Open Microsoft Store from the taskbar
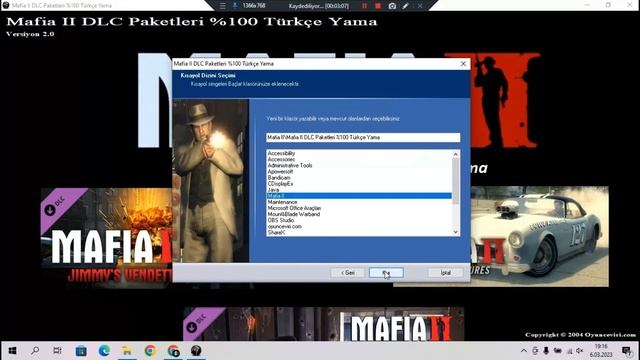640x360 pixels. pyautogui.click(x=81, y=351)
